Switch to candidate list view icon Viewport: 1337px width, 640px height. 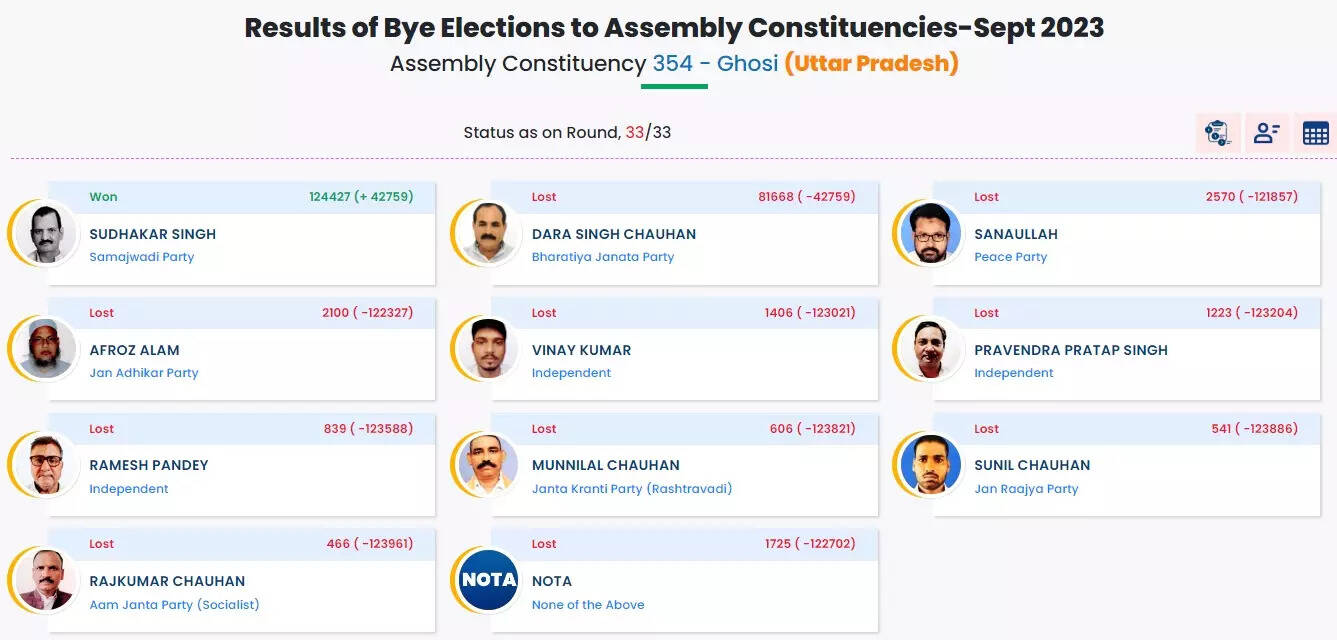[1266, 133]
